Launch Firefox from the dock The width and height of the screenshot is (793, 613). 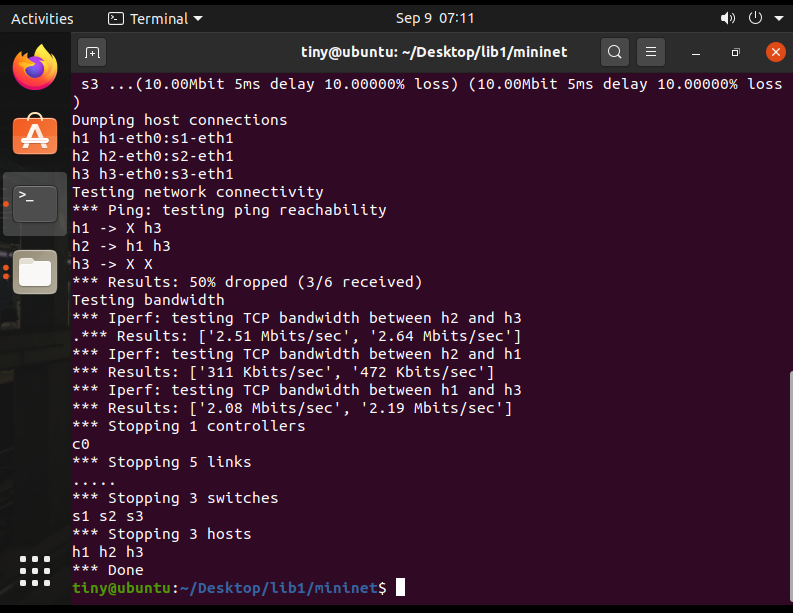pyautogui.click(x=35, y=68)
